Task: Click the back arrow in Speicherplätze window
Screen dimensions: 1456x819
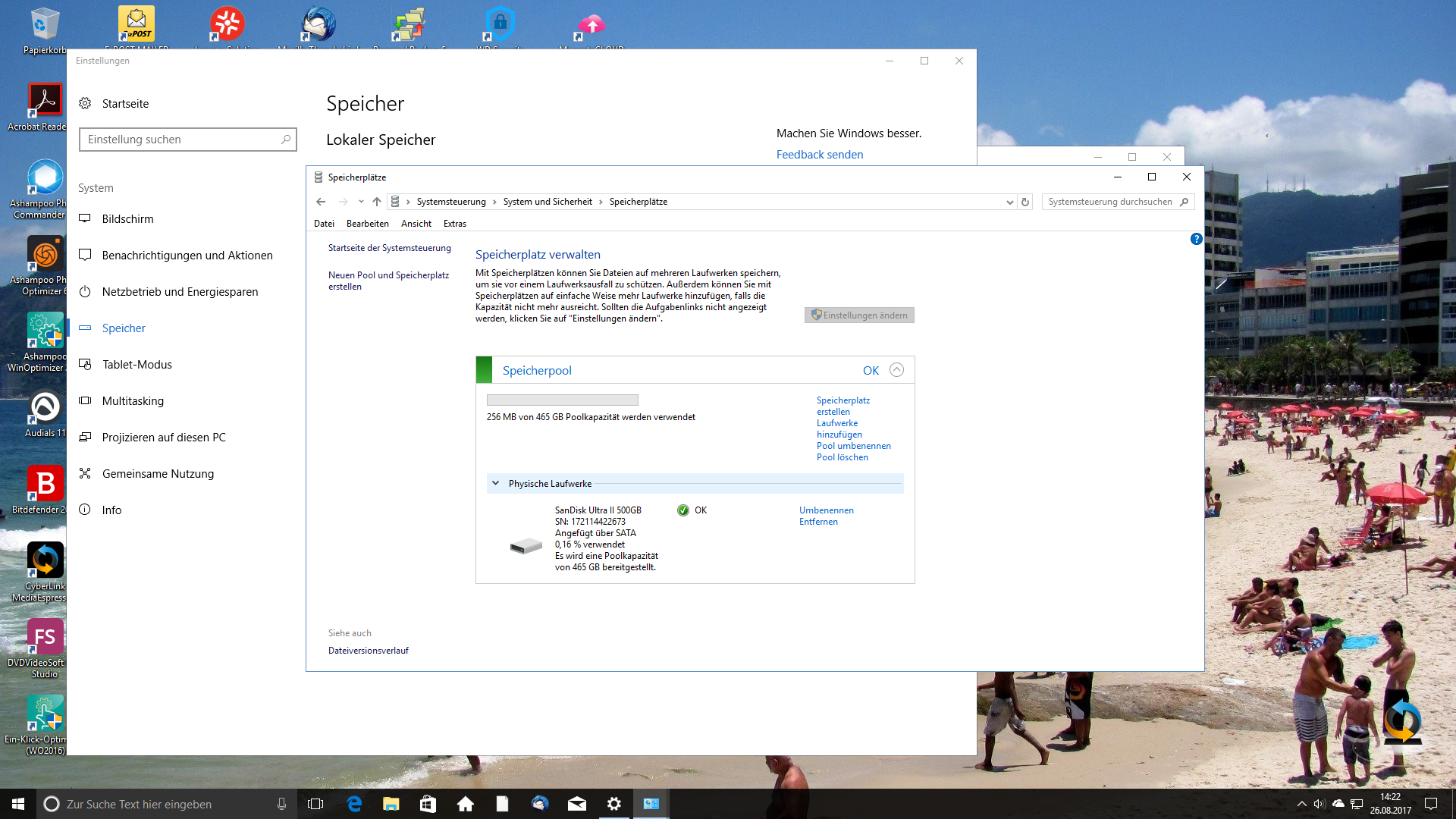Action: 321,202
